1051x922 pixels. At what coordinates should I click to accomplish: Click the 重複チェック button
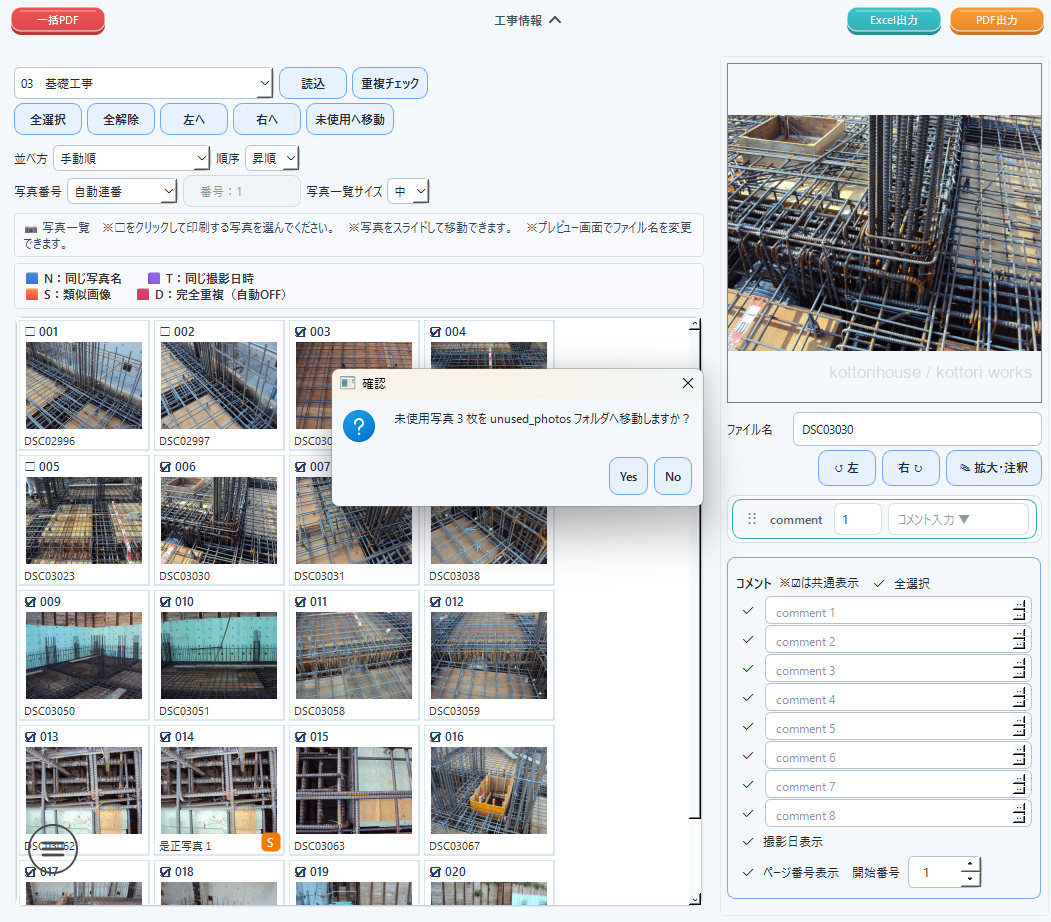coord(389,83)
